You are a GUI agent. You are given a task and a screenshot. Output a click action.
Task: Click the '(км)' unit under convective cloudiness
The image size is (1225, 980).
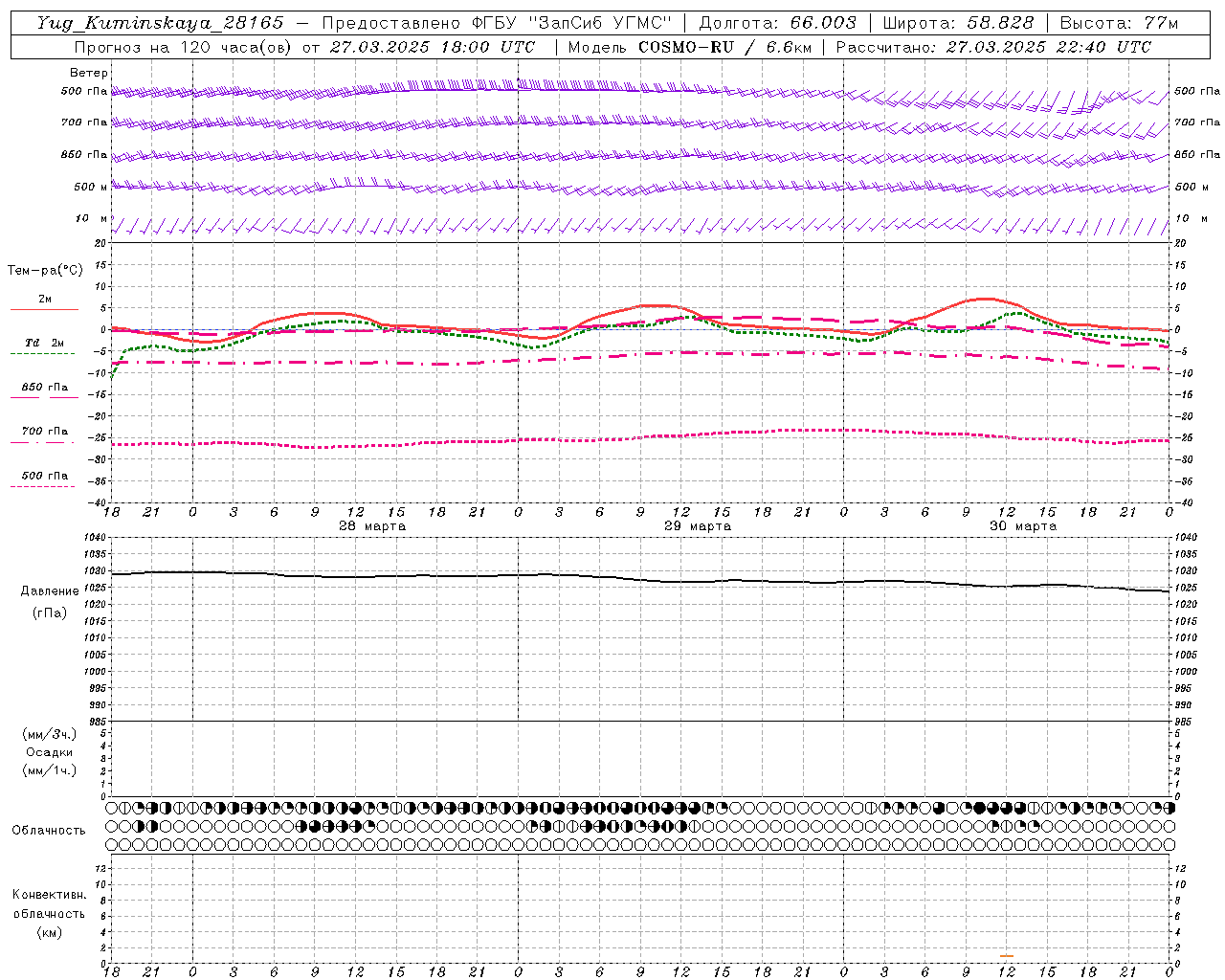point(50,932)
